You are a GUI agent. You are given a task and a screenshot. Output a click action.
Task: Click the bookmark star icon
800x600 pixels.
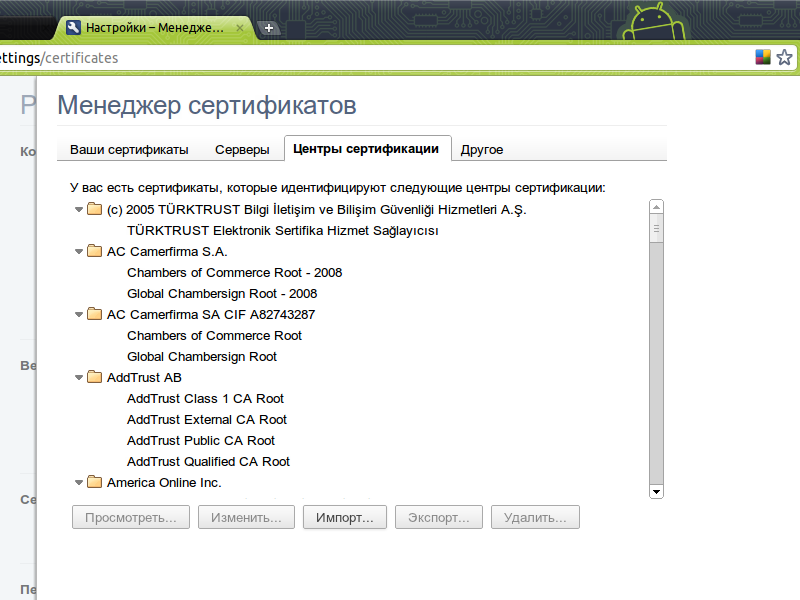coord(784,57)
